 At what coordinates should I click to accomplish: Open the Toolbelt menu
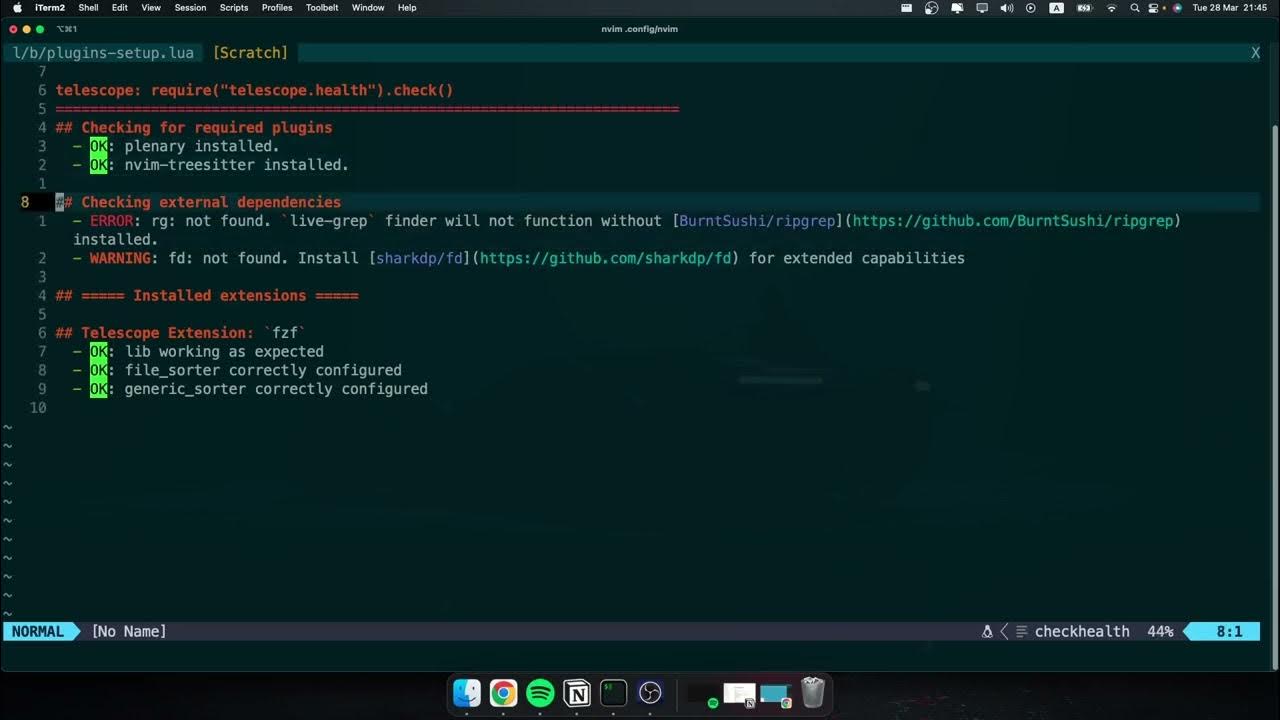click(x=322, y=7)
